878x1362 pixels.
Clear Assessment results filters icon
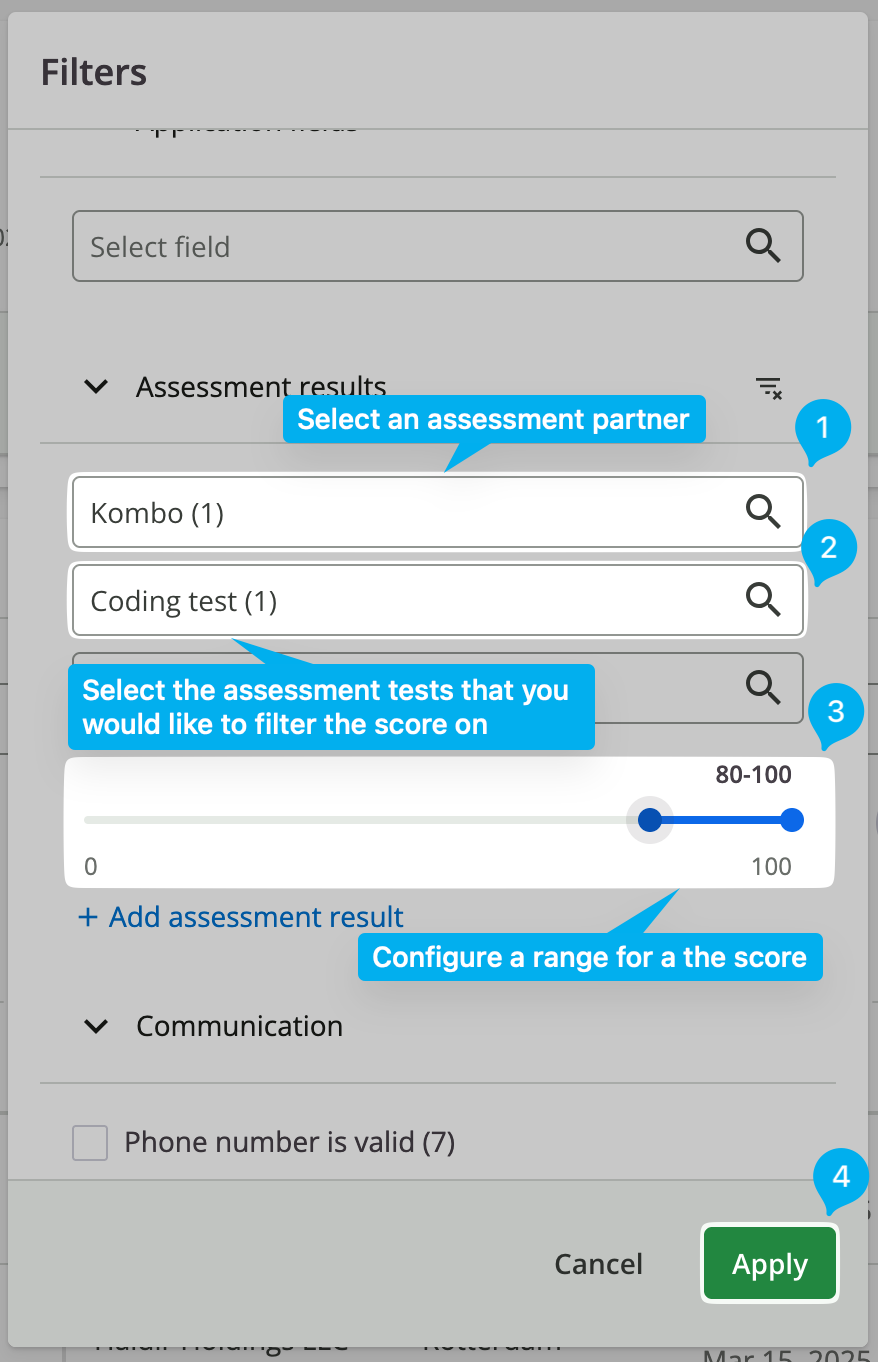pos(768,388)
